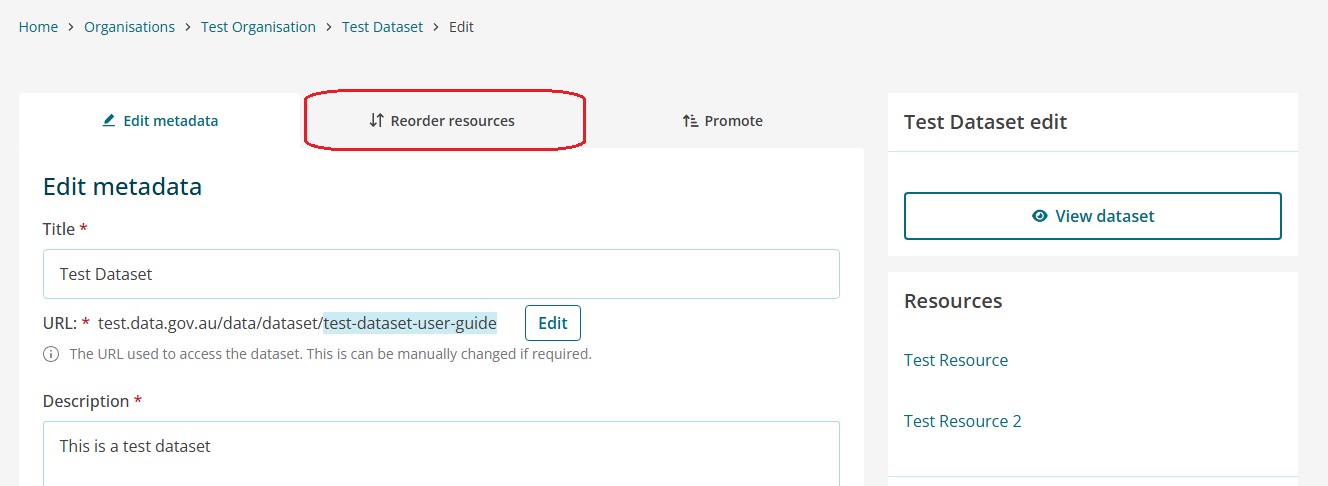Click the Promote sort icon

pyautogui.click(x=690, y=121)
